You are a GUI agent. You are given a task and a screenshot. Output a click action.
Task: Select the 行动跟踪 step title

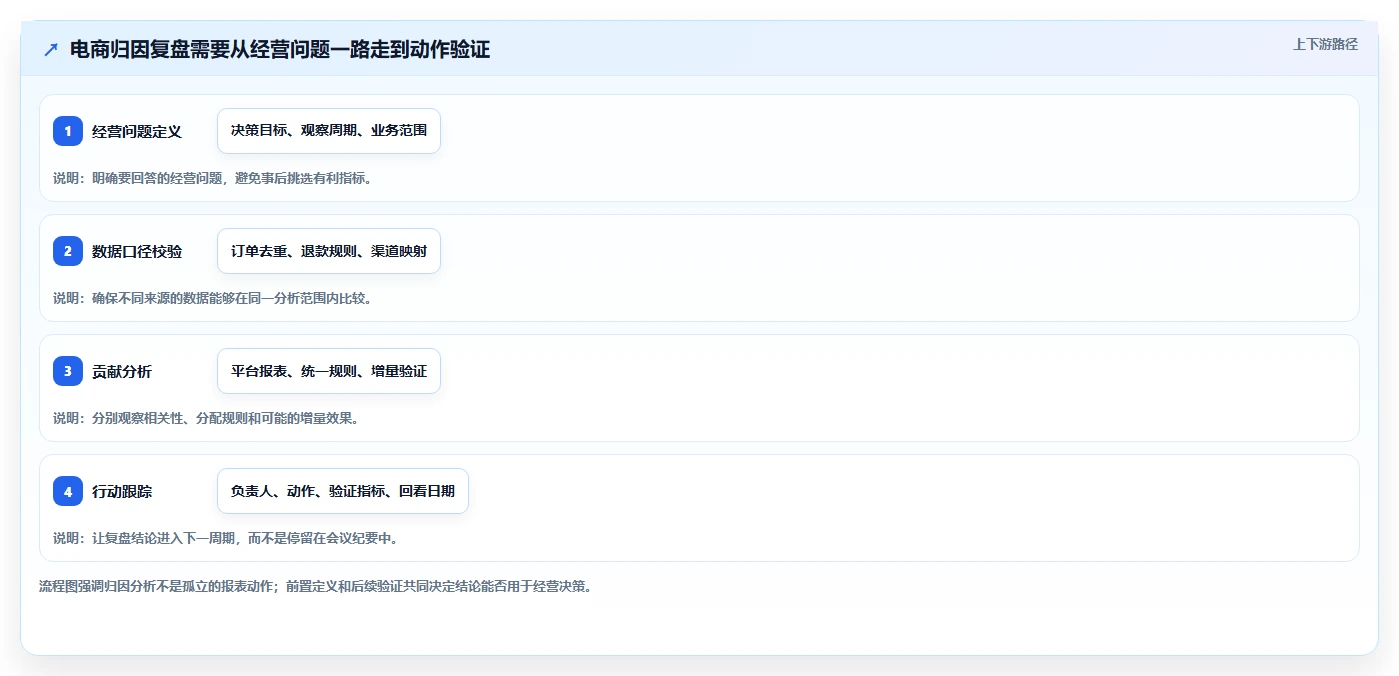tap(122, 491)
